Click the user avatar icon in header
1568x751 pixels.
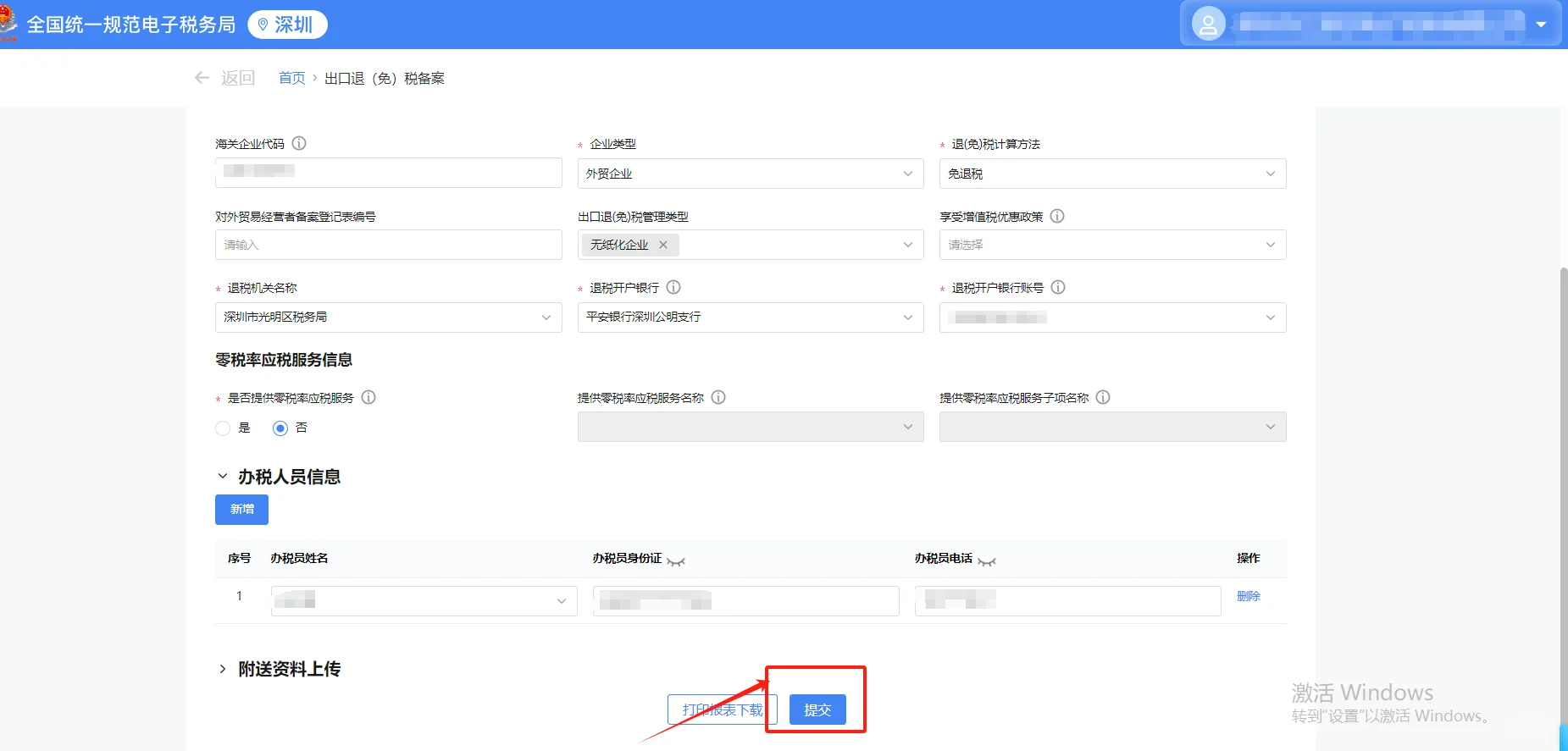1209,24
